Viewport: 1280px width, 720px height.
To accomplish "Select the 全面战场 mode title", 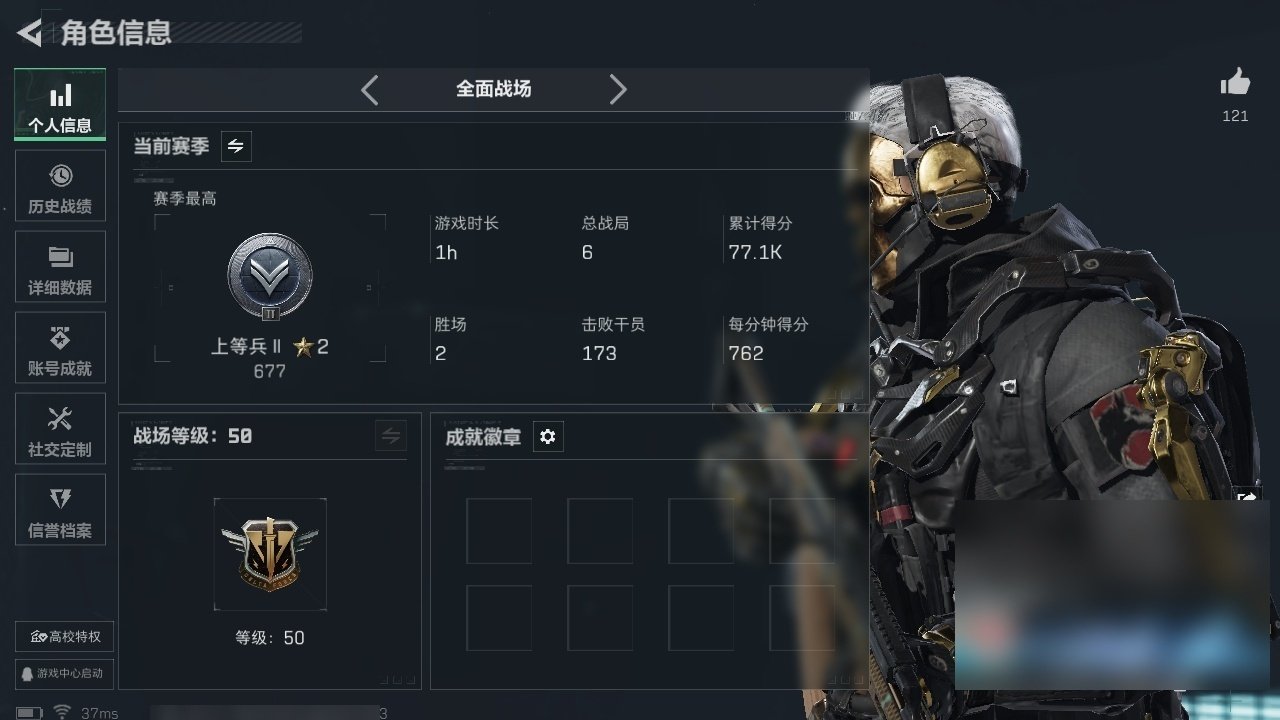I will pos(494,89).
